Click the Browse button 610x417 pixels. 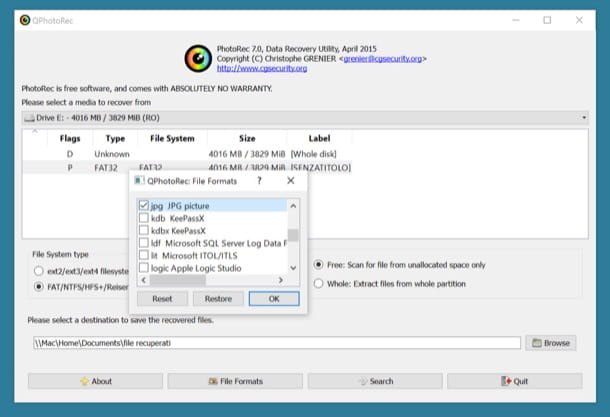point(551,343)
